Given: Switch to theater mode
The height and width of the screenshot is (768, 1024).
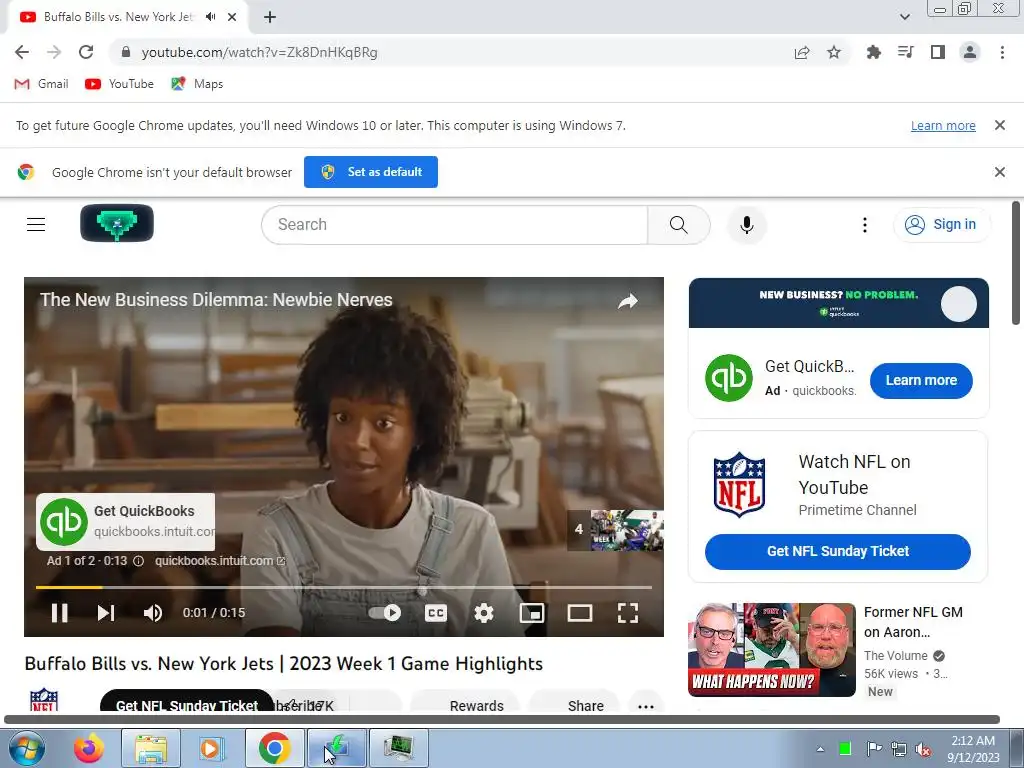Looking at the screenshot, I should coord(580,613).
